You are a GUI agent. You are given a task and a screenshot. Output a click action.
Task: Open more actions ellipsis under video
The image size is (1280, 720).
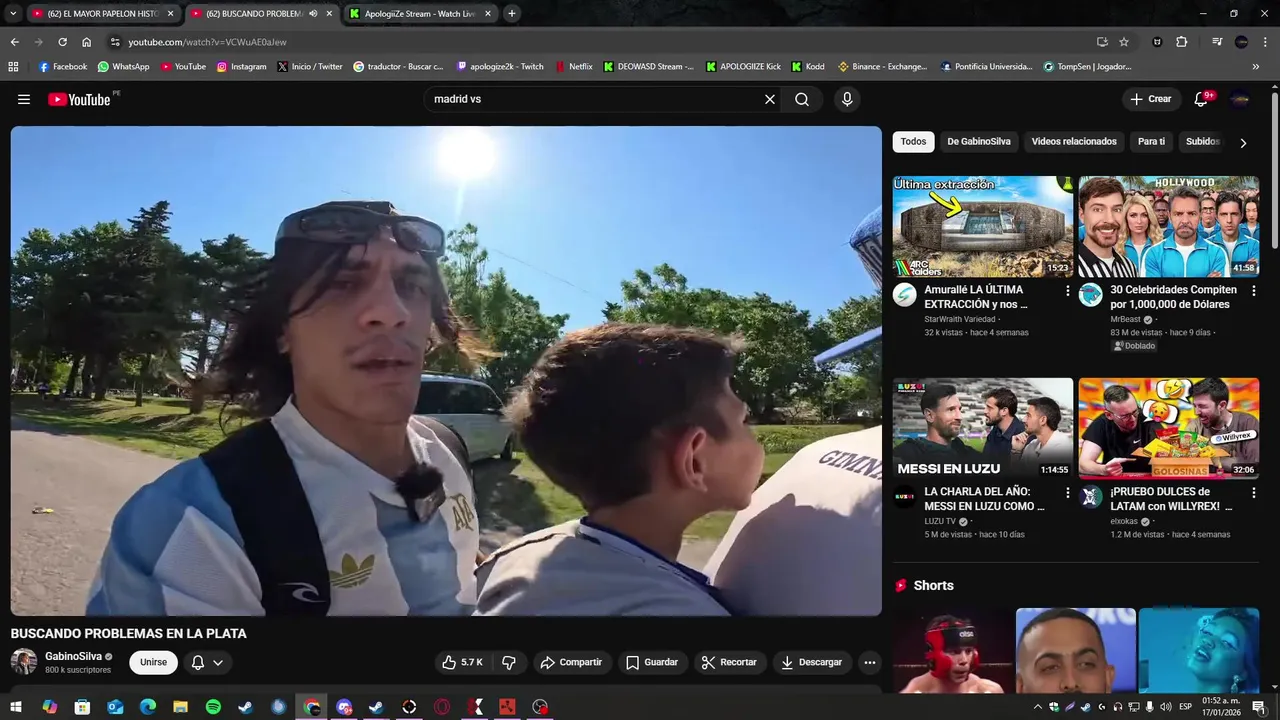point(870,662)
